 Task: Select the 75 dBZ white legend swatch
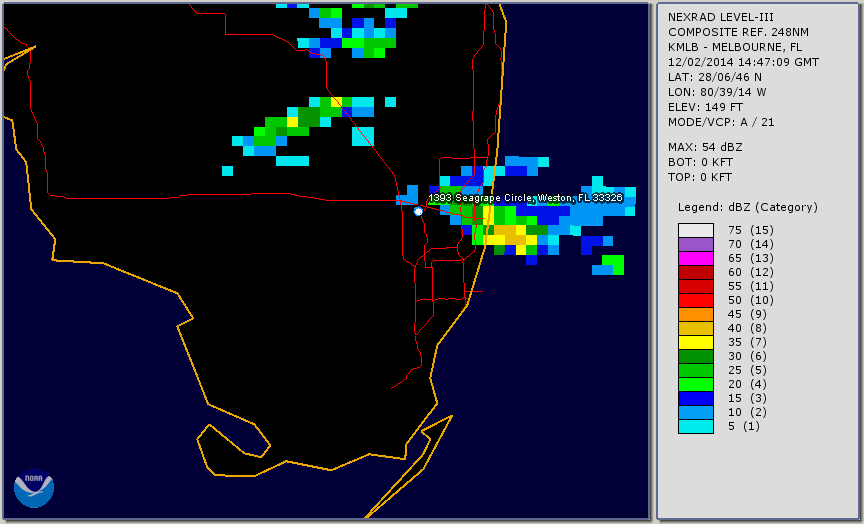pos(695,230)
